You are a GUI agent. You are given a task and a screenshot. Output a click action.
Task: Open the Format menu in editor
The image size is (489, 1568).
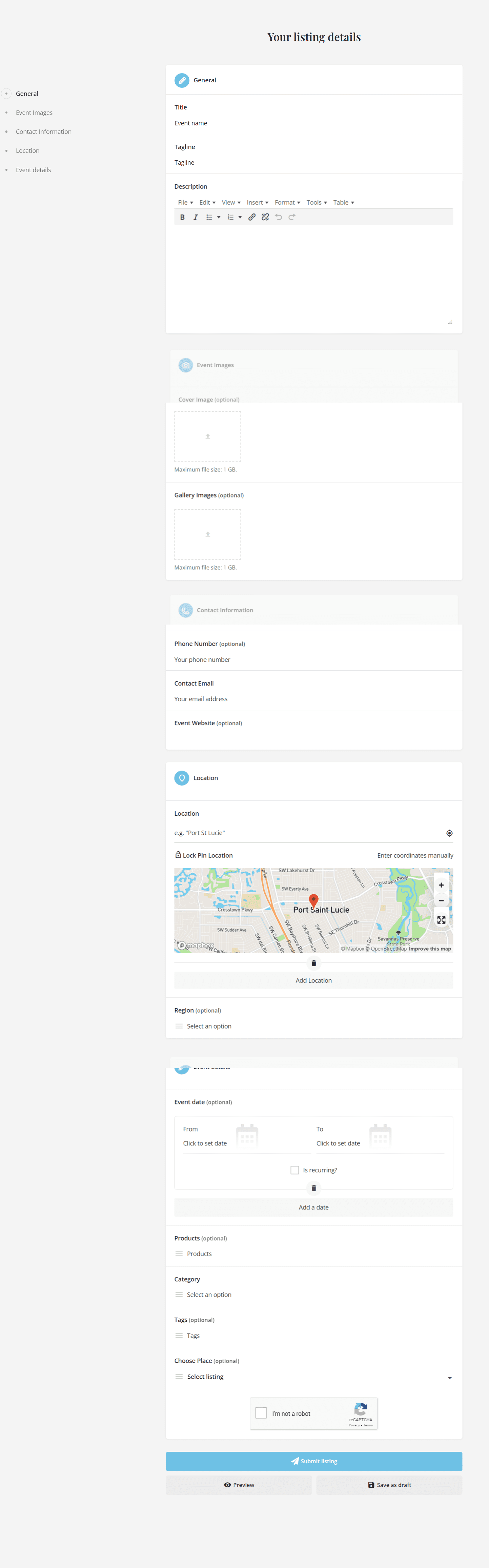pyautogui.click(x=287, y=203)
